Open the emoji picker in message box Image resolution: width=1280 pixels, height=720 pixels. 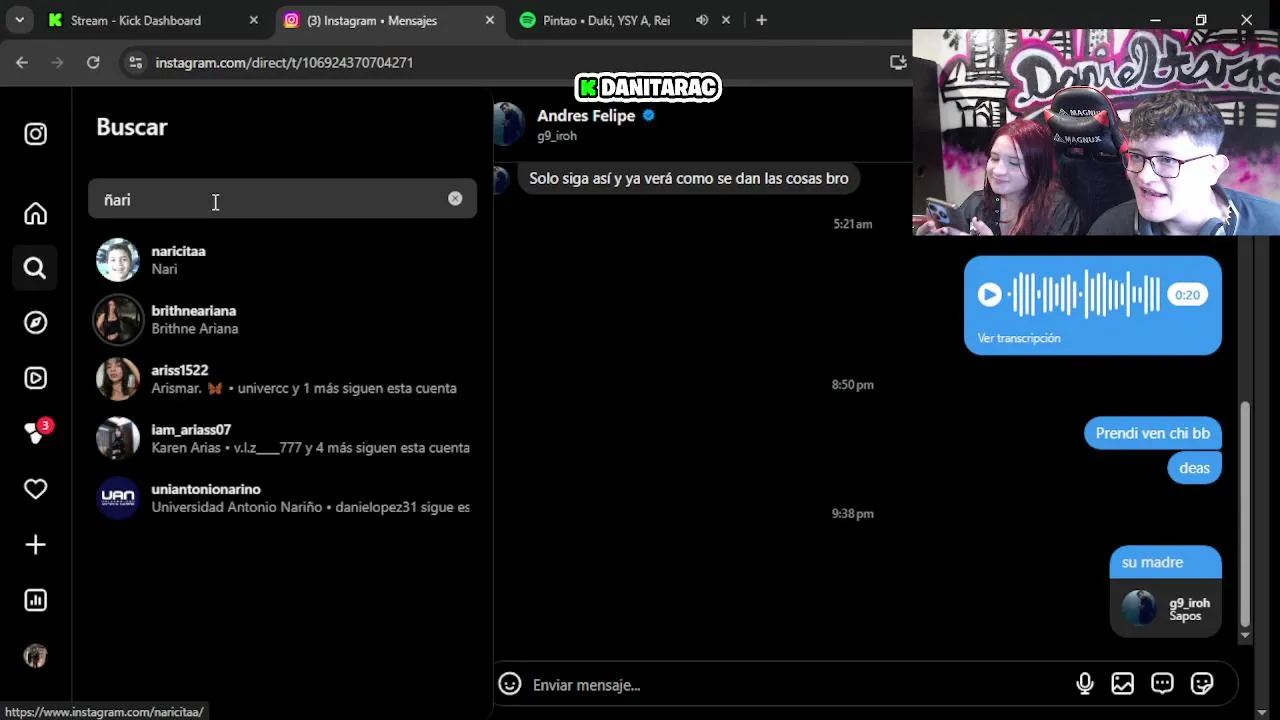[x=510, y=684]
